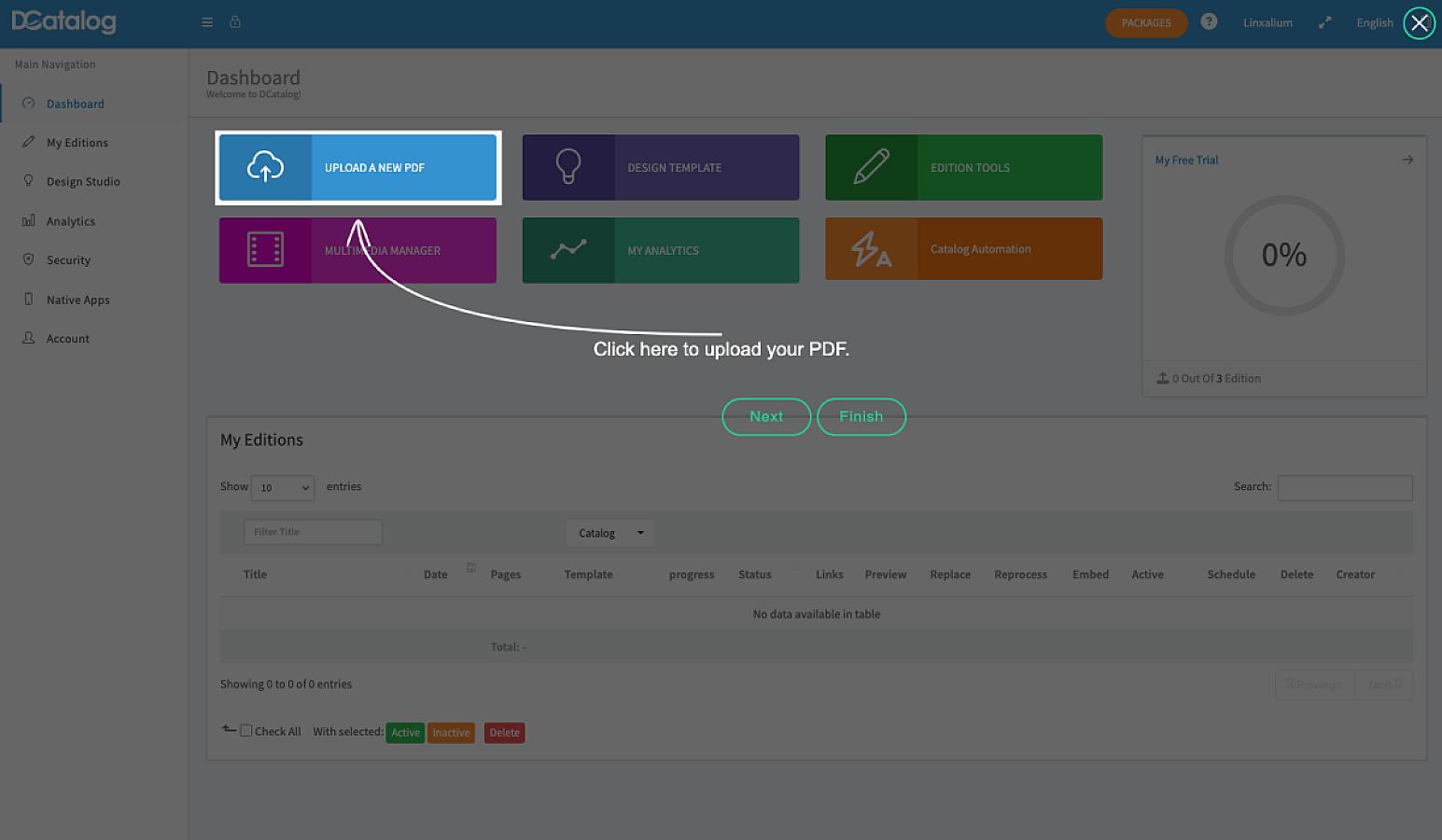Click the calendar icon next to Date column
The height and width of the screenshot is (840, 1442).
tap(471, 567)
